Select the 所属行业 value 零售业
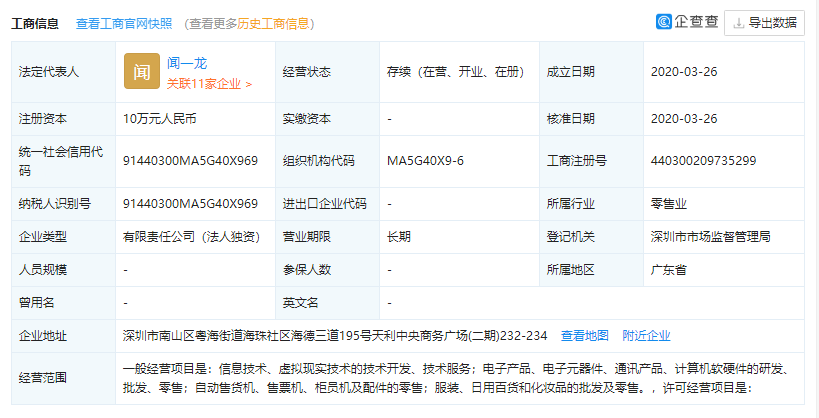 click(x=668, y=203)
